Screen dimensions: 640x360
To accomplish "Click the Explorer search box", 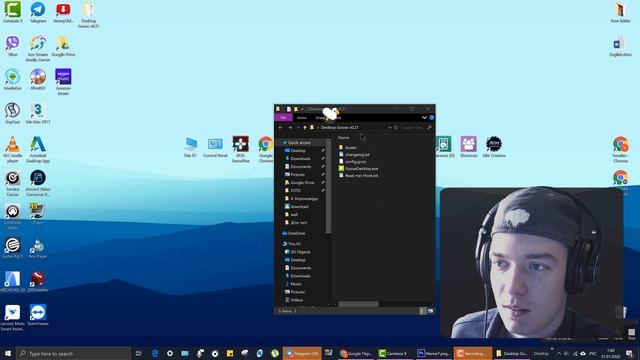I will (416, 127).
